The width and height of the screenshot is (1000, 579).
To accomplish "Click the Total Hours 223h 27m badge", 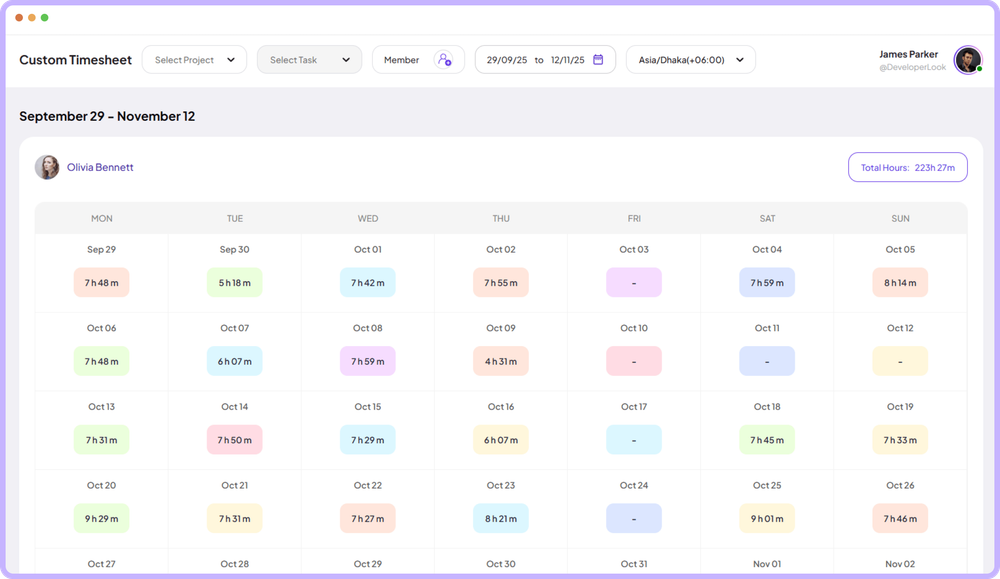I will (x=908, y=167).
